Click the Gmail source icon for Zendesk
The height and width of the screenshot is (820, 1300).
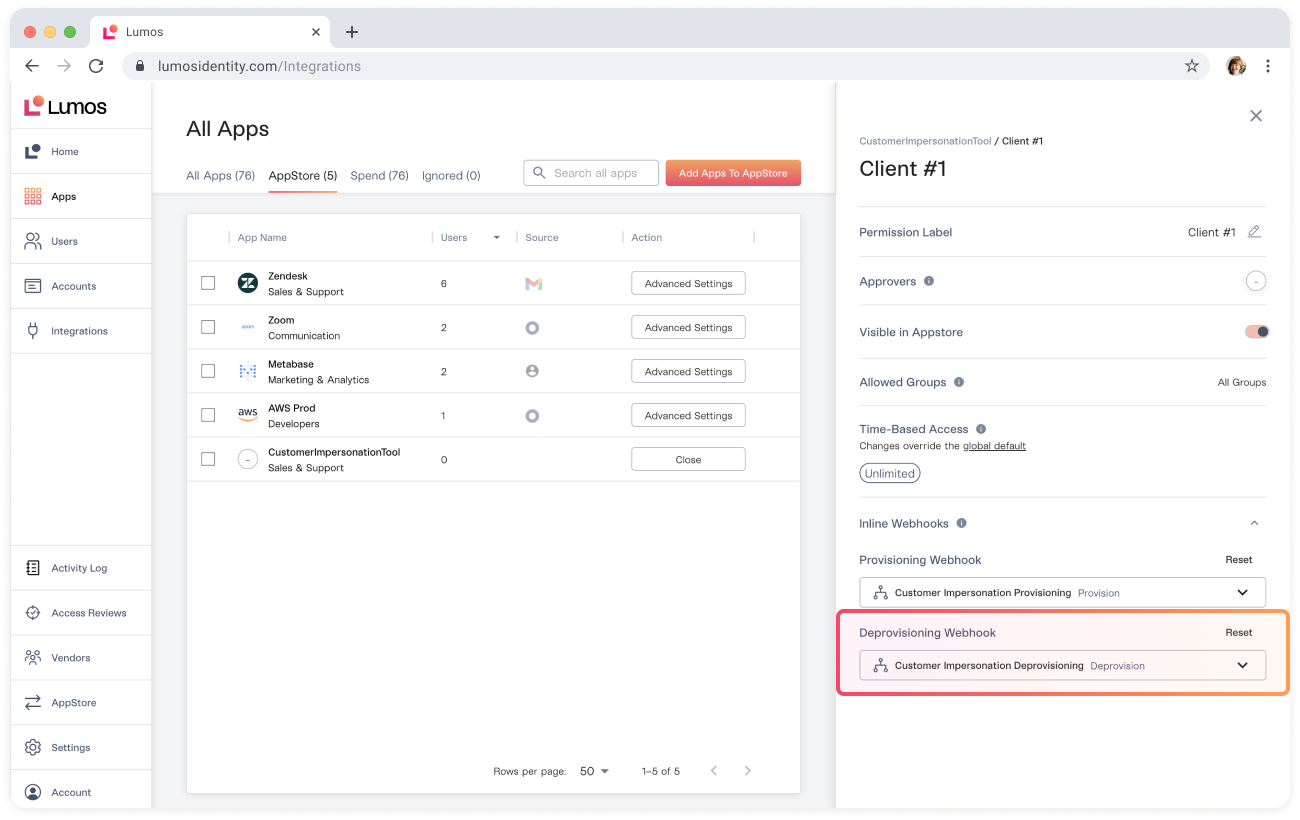point(533,284)
